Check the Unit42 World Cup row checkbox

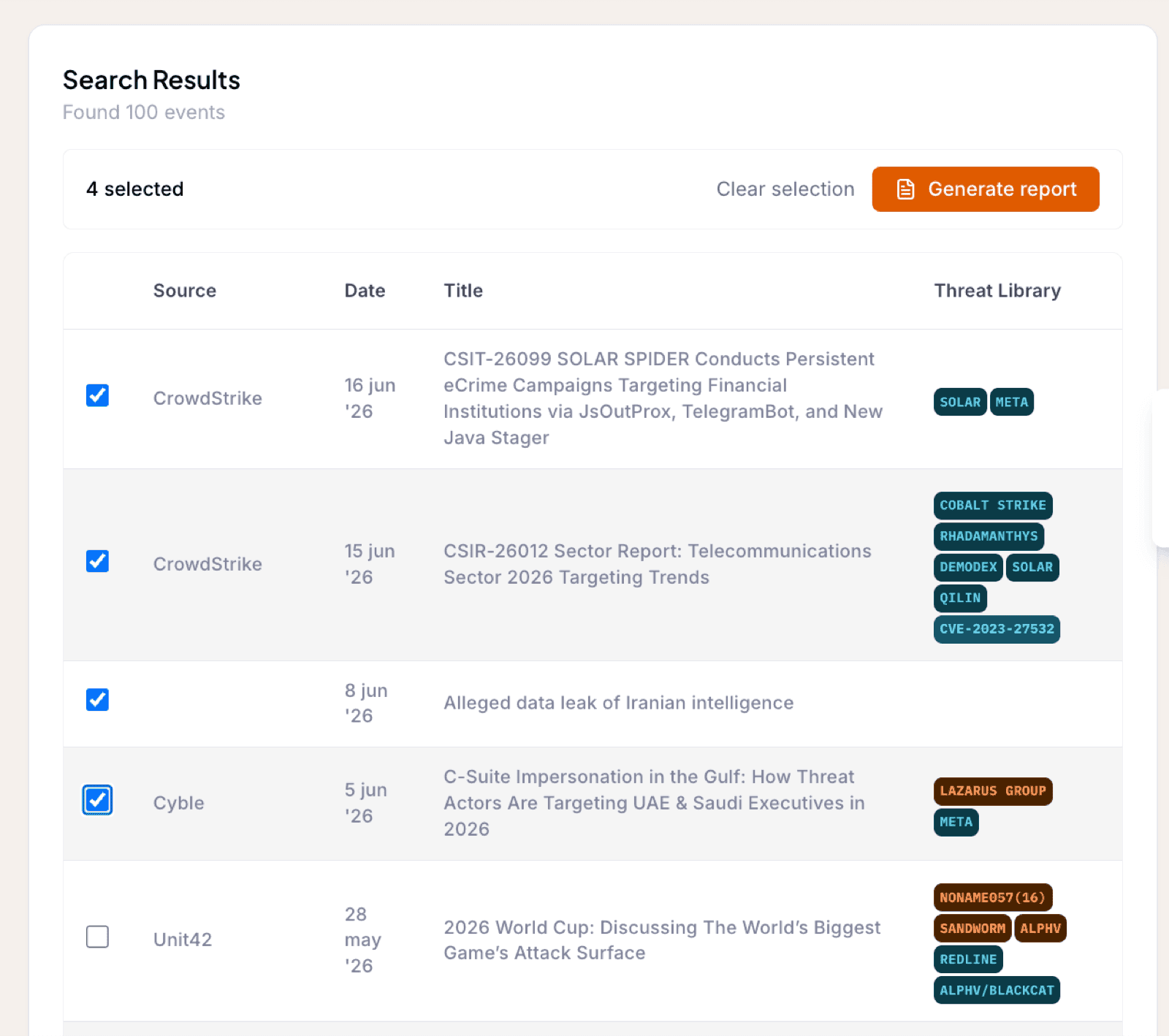tap(97, 937)
